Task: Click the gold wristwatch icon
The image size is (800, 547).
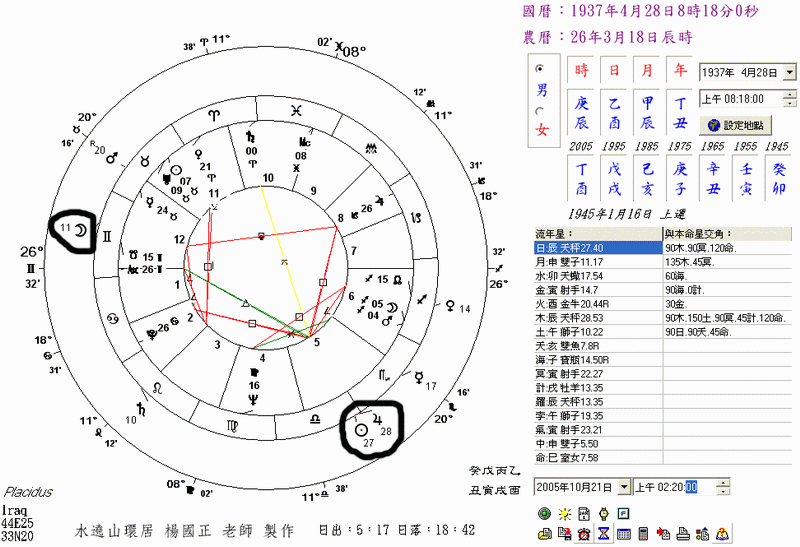Action: click(602, 513)
